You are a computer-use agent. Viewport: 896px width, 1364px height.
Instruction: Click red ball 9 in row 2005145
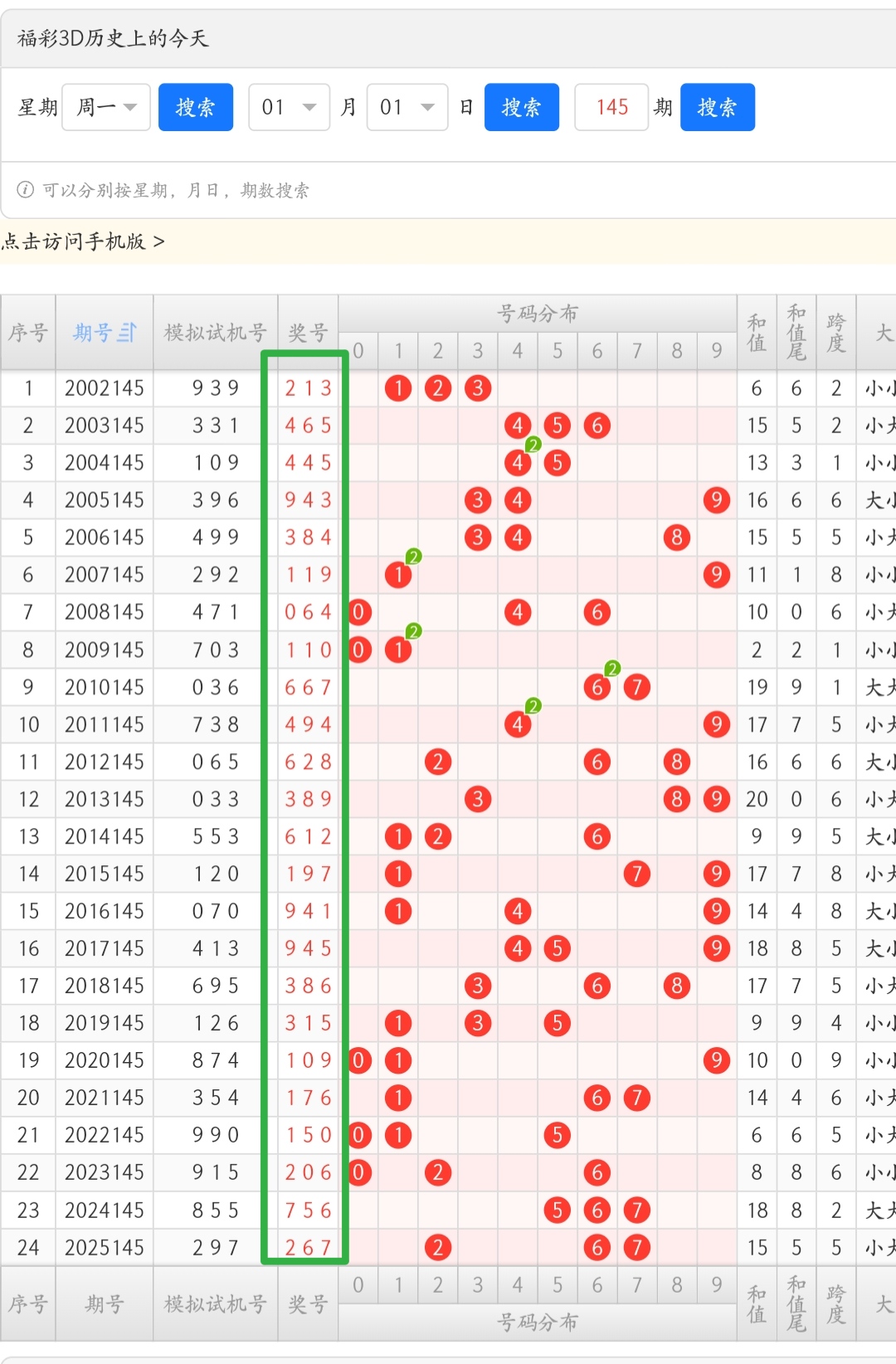(717, 500)
